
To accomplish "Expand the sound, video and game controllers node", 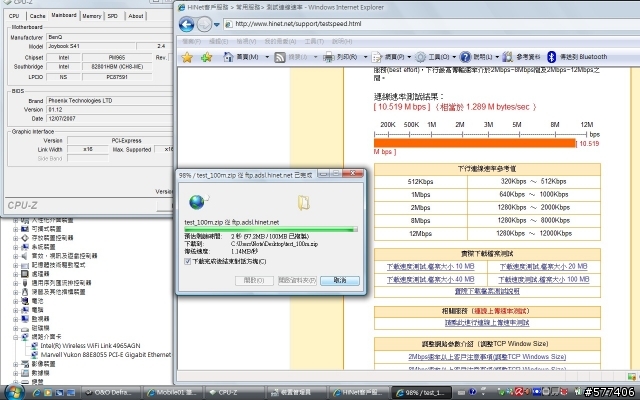I will click(16, 256).
